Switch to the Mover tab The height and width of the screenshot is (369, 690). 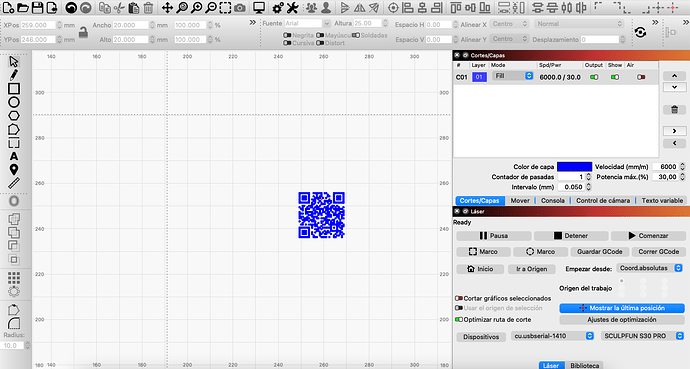[520, 201]
